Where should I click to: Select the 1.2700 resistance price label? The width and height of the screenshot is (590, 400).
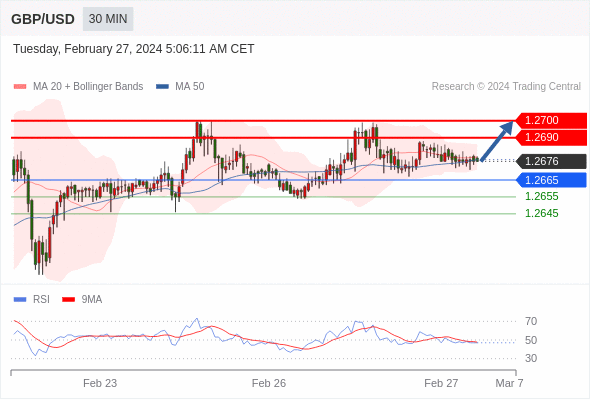coord(551,120)
